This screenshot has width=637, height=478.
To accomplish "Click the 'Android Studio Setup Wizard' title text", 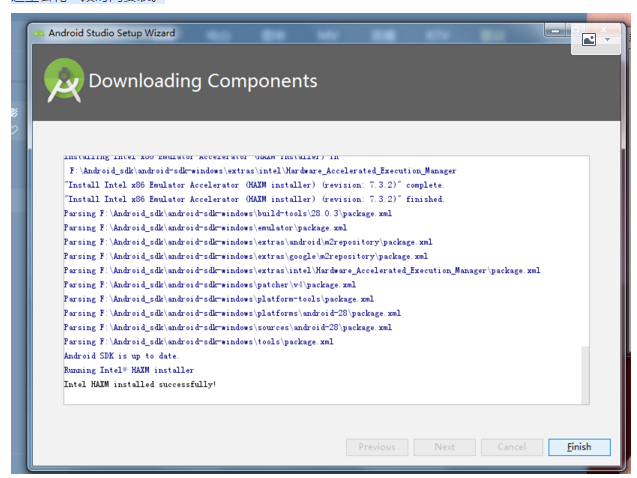I will pos(112,33).
